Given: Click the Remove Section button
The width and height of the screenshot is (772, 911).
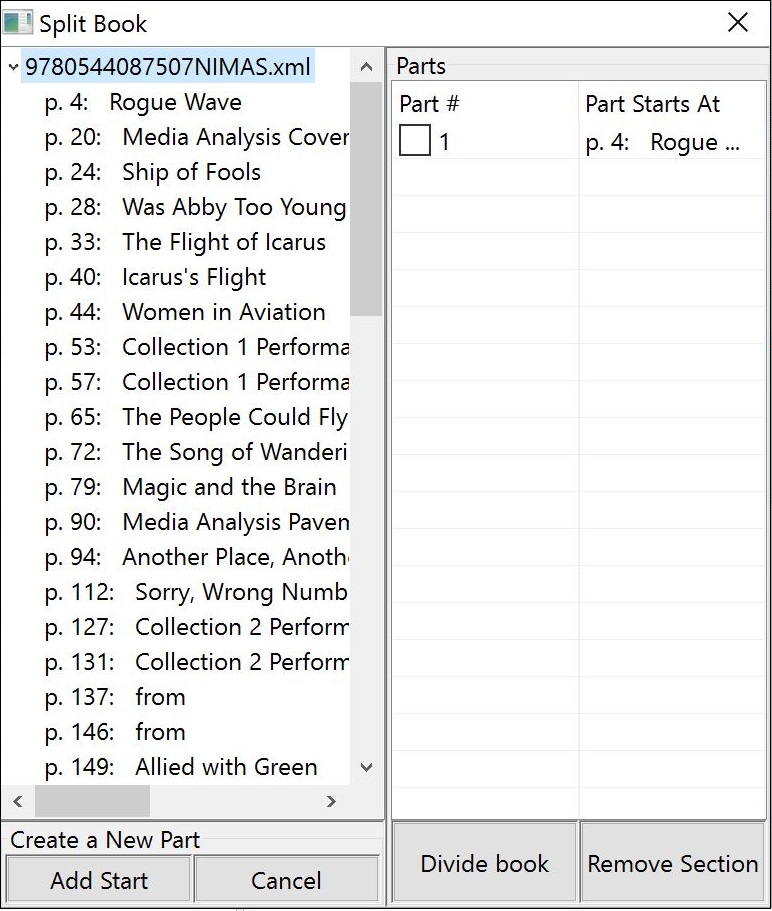Looking at the screenshot, I should pyautogui.click(x=672, y=863).
